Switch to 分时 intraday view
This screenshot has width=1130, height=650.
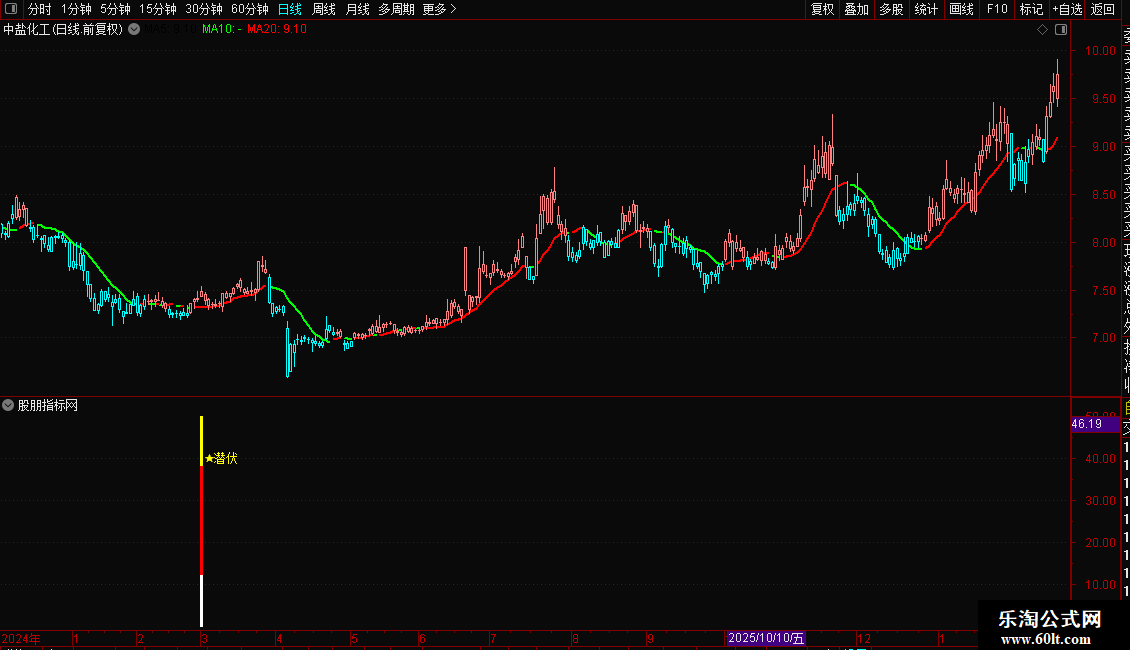click(x=40, y=9)
